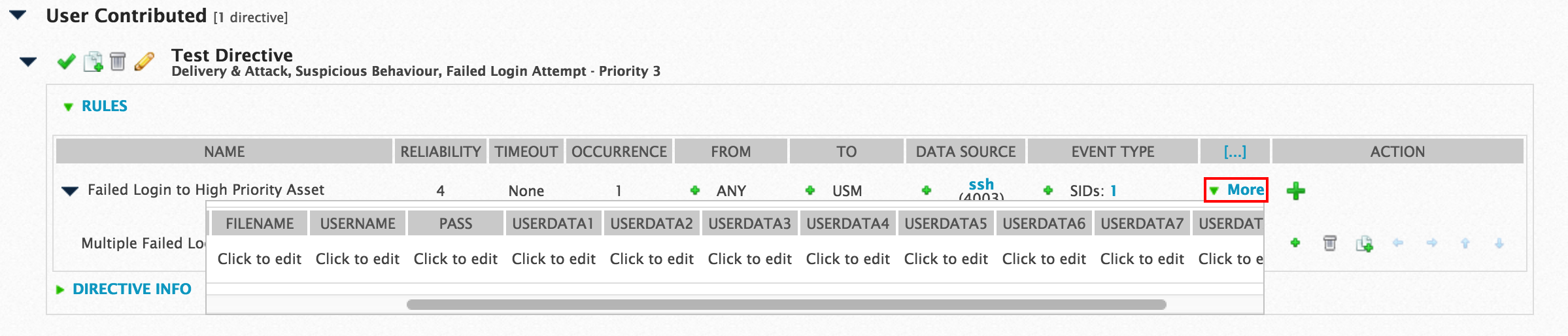Click the green plus beside ANY in FROM
The image size is (1568, 336).
(694, 190)
